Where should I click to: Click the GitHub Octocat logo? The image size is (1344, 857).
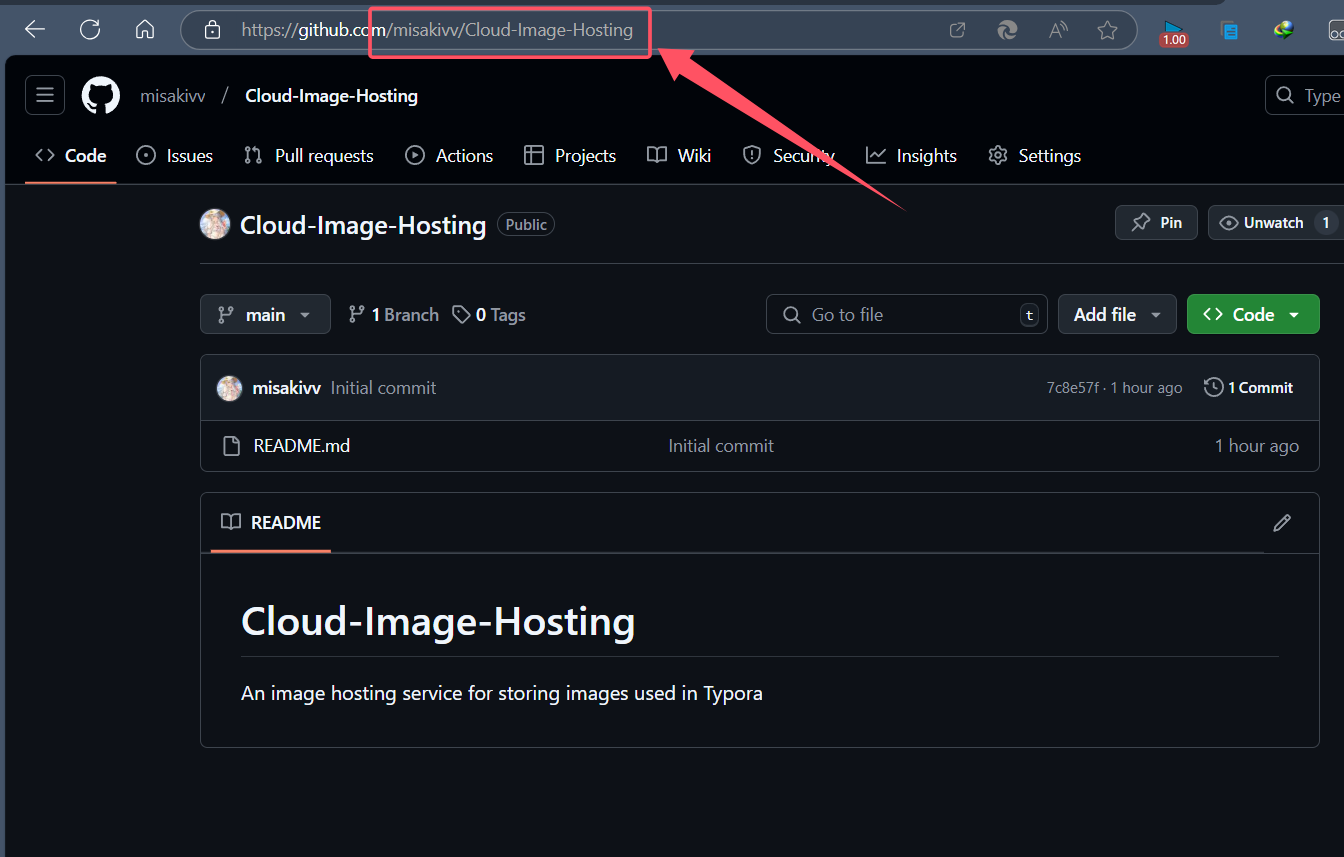tap(101, 95)
